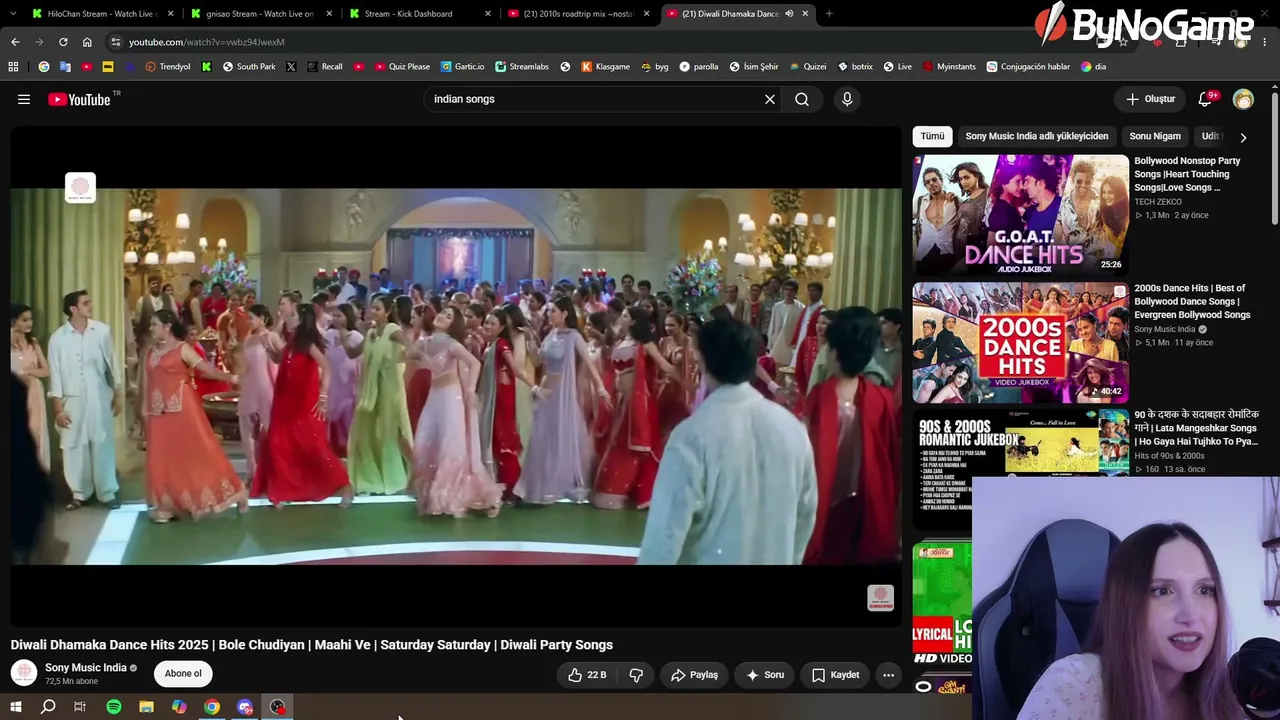Viewport: 1280px width, 720px height.
Task: Open the YouTube account avatar menu
Action: click(x=1243, y=99)
